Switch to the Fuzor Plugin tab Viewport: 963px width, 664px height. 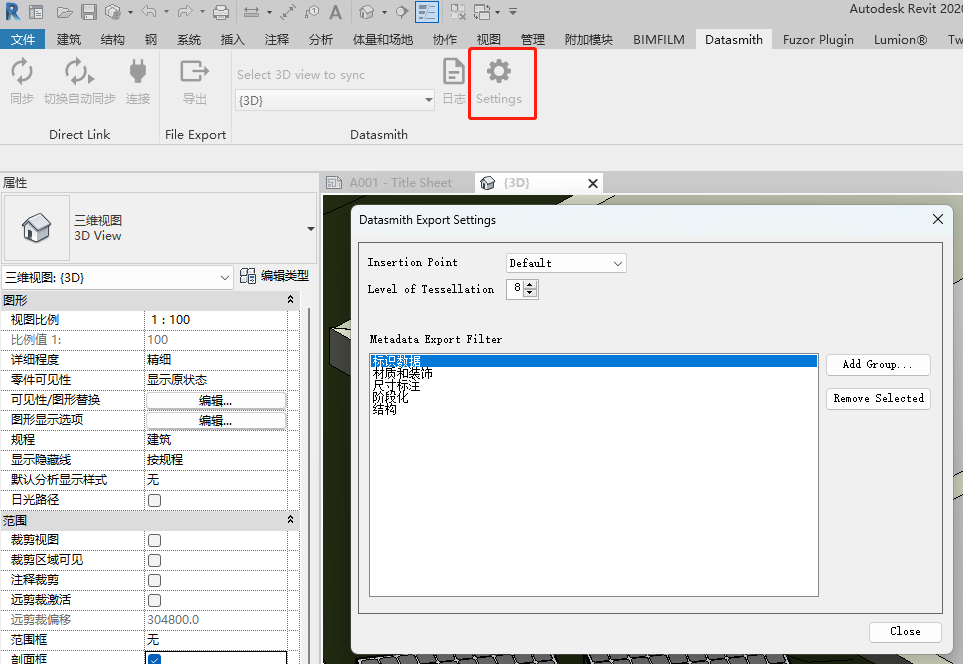[x=818, y=39]
